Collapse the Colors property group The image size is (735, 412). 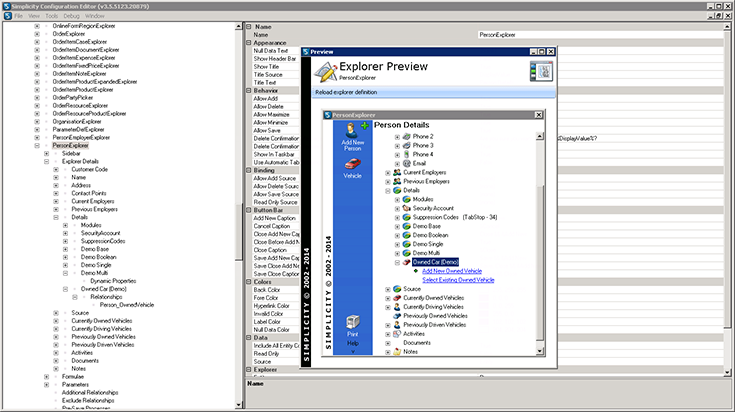249,282
